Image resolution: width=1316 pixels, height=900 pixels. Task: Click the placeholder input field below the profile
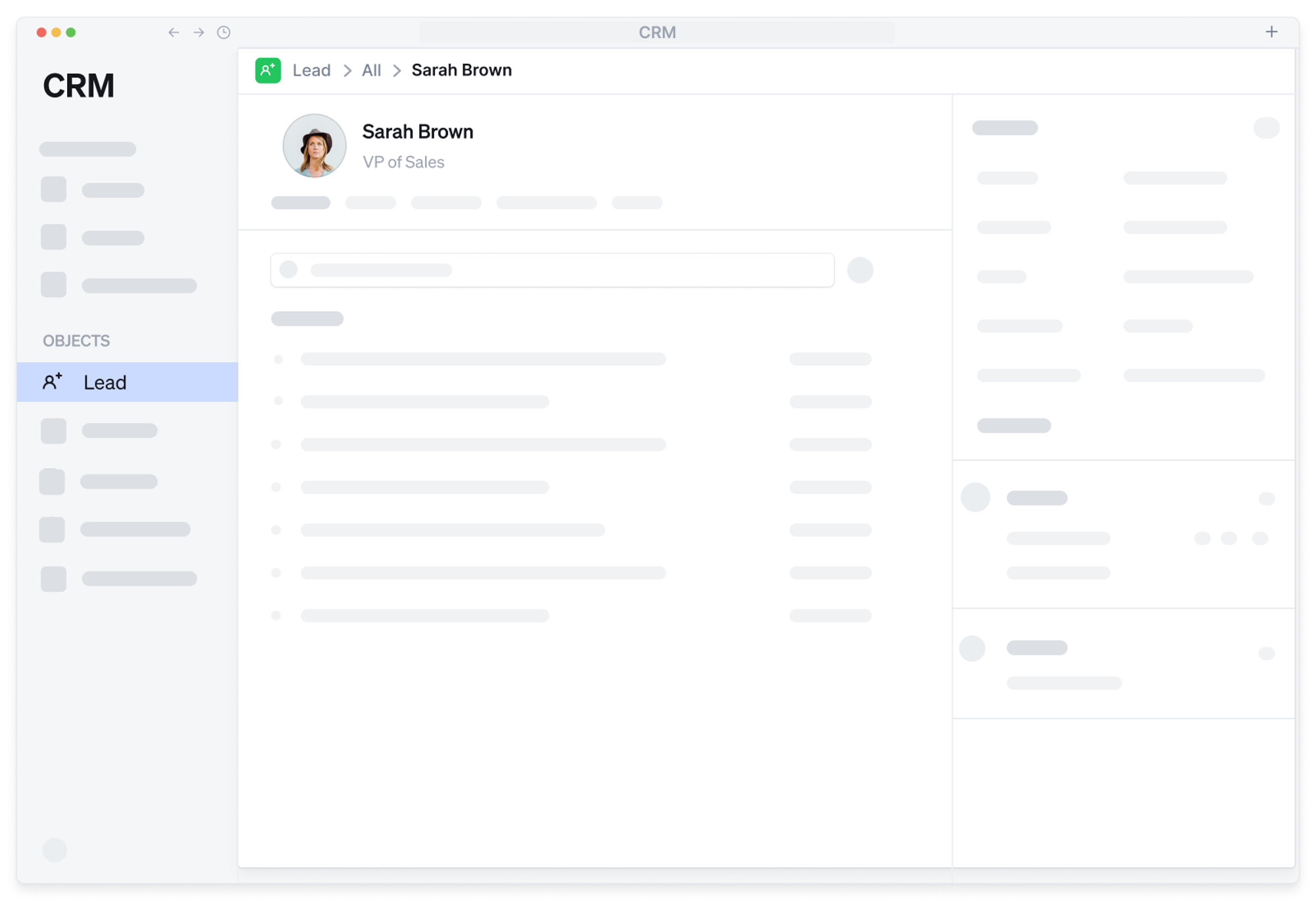(551, 270)
